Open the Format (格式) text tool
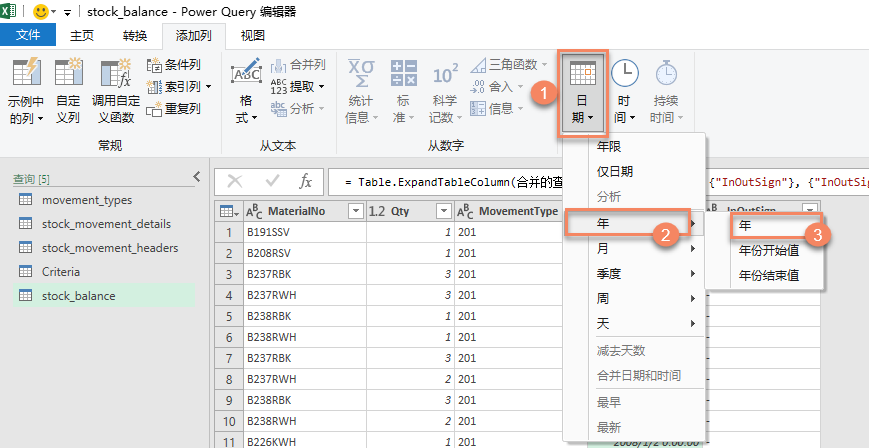Screen dimensions: 869x448 tap(246, 90)
